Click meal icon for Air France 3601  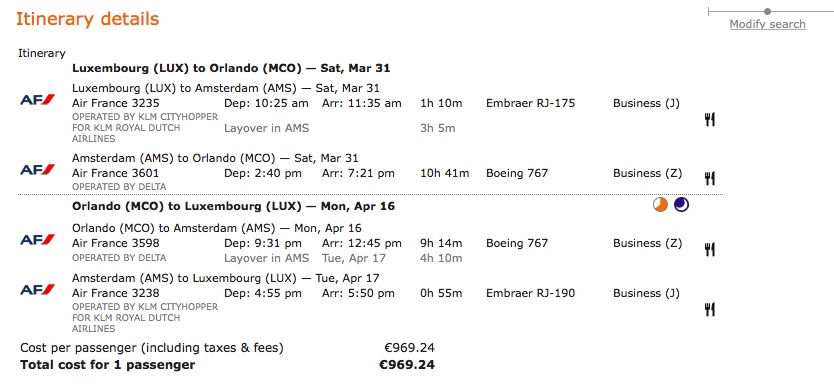pos(710,178)
